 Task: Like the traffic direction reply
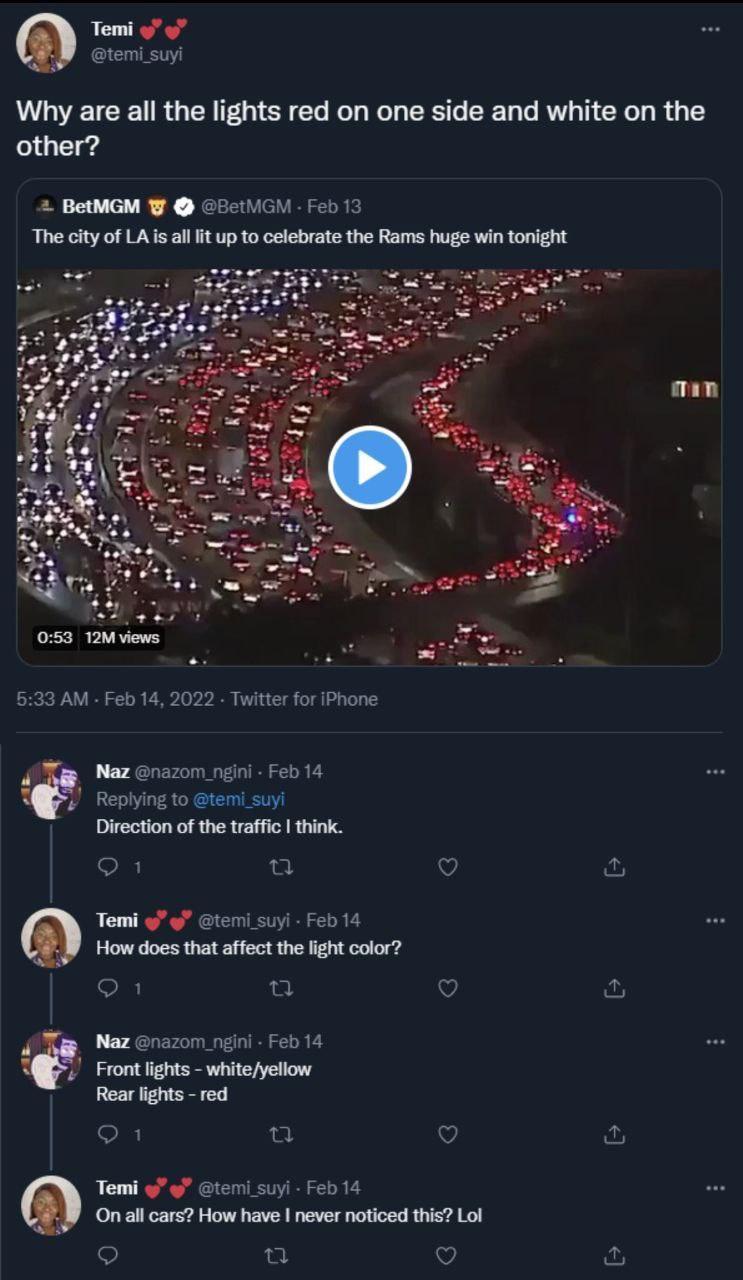[x=446, y=867]
